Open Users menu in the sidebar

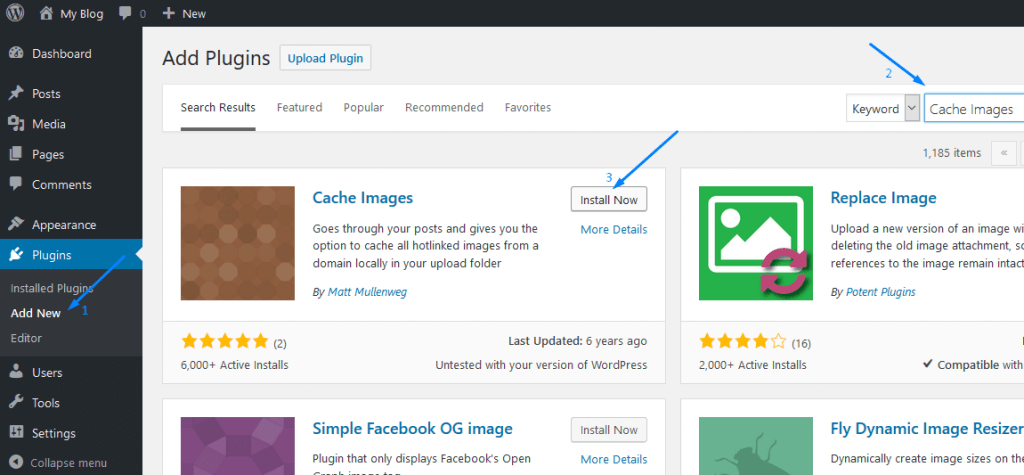tap(71, 372)
